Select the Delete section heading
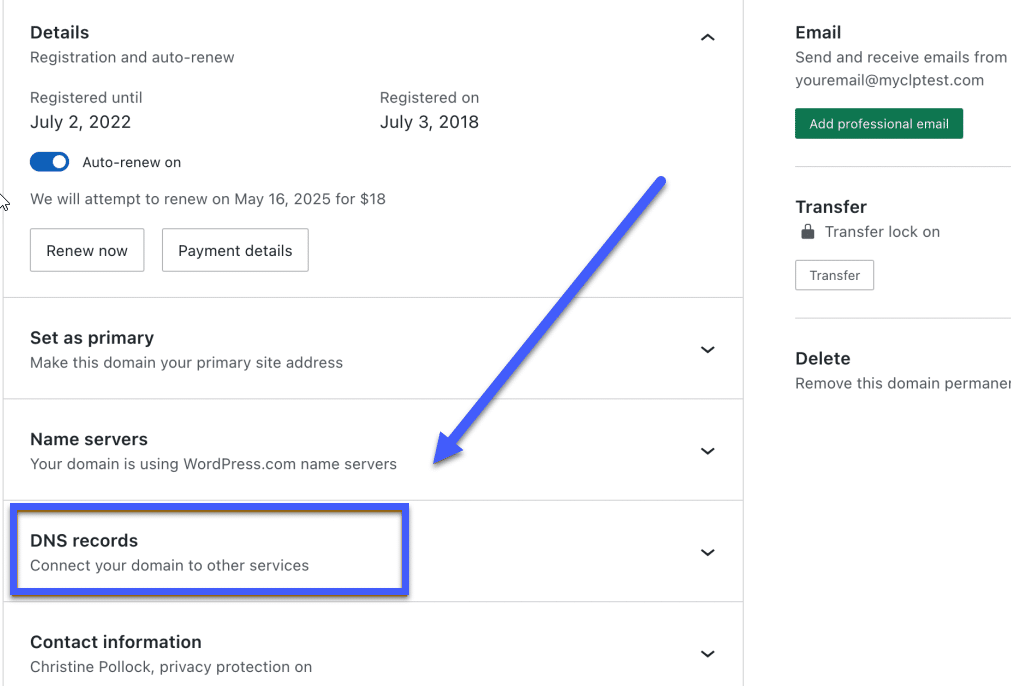This screenshot has width=1011, height=686. [x=822, y=358]
